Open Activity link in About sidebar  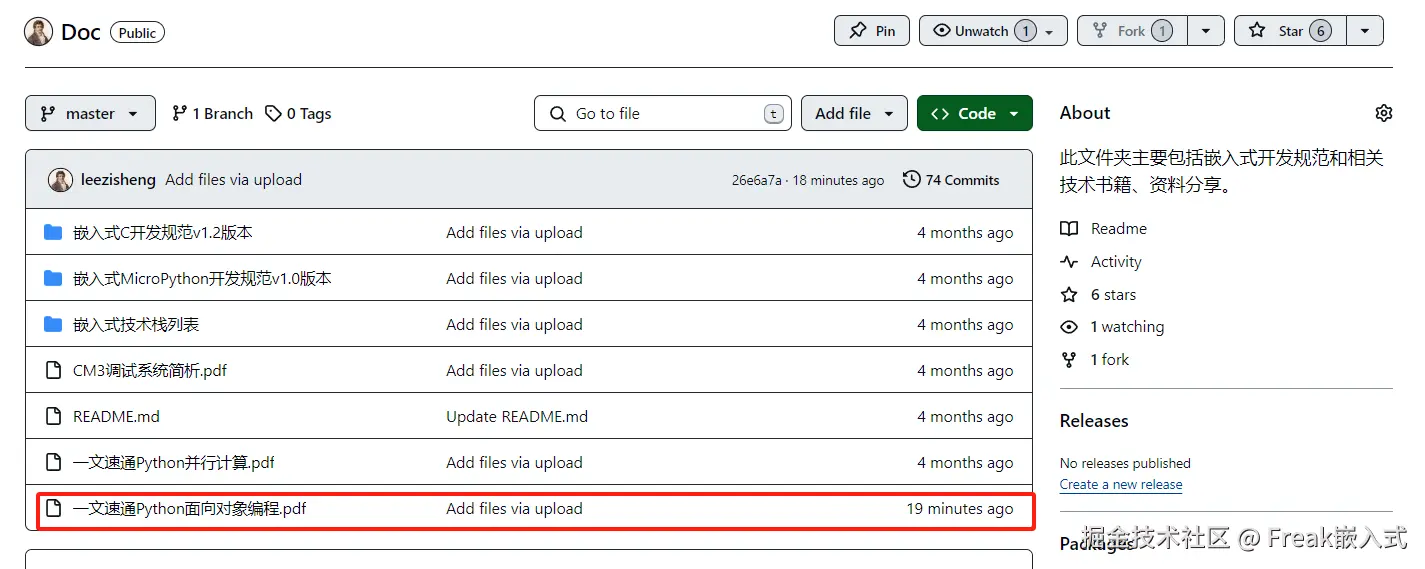pos(1101,262)
